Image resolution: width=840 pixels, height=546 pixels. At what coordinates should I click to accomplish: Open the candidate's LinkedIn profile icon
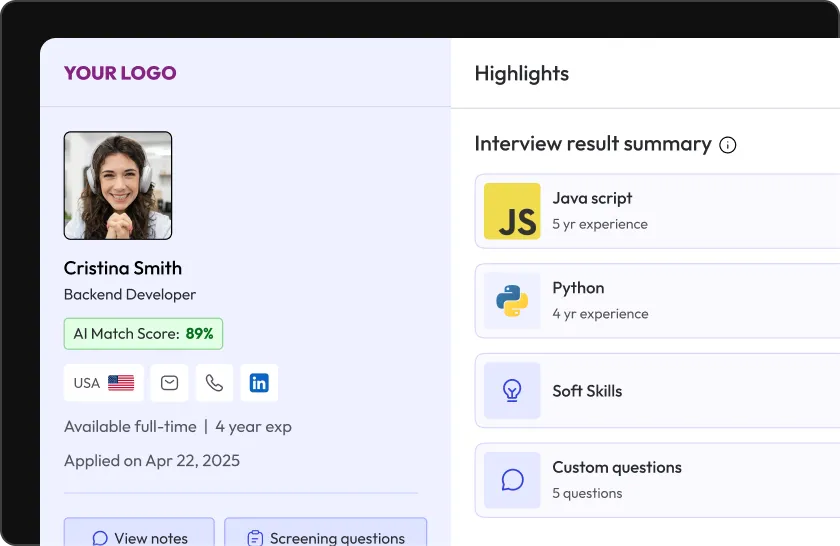(x=259, y=383)
